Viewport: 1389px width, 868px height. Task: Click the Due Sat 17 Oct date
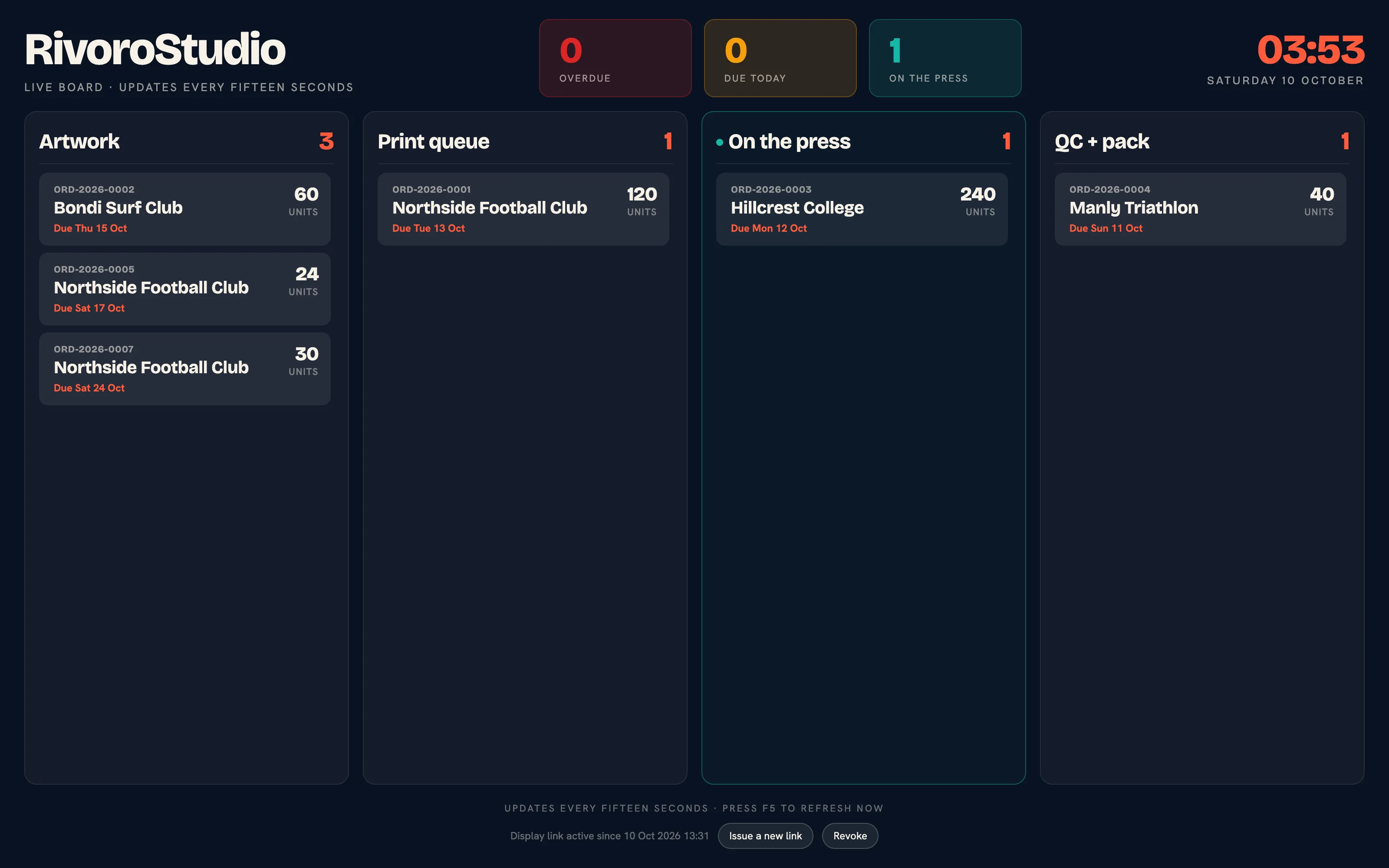89,308
